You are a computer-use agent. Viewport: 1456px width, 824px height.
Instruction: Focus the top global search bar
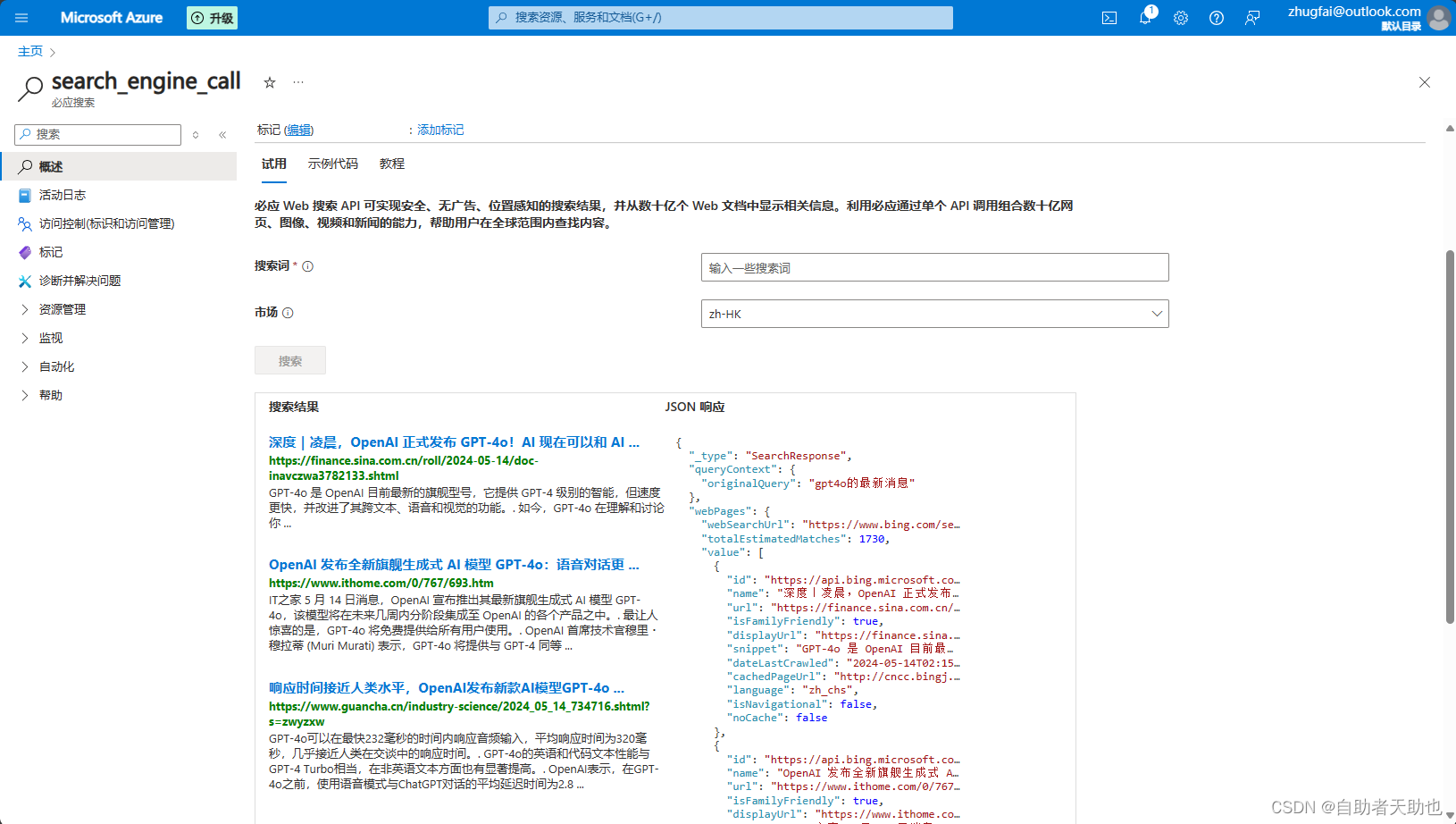coord(721,18)
